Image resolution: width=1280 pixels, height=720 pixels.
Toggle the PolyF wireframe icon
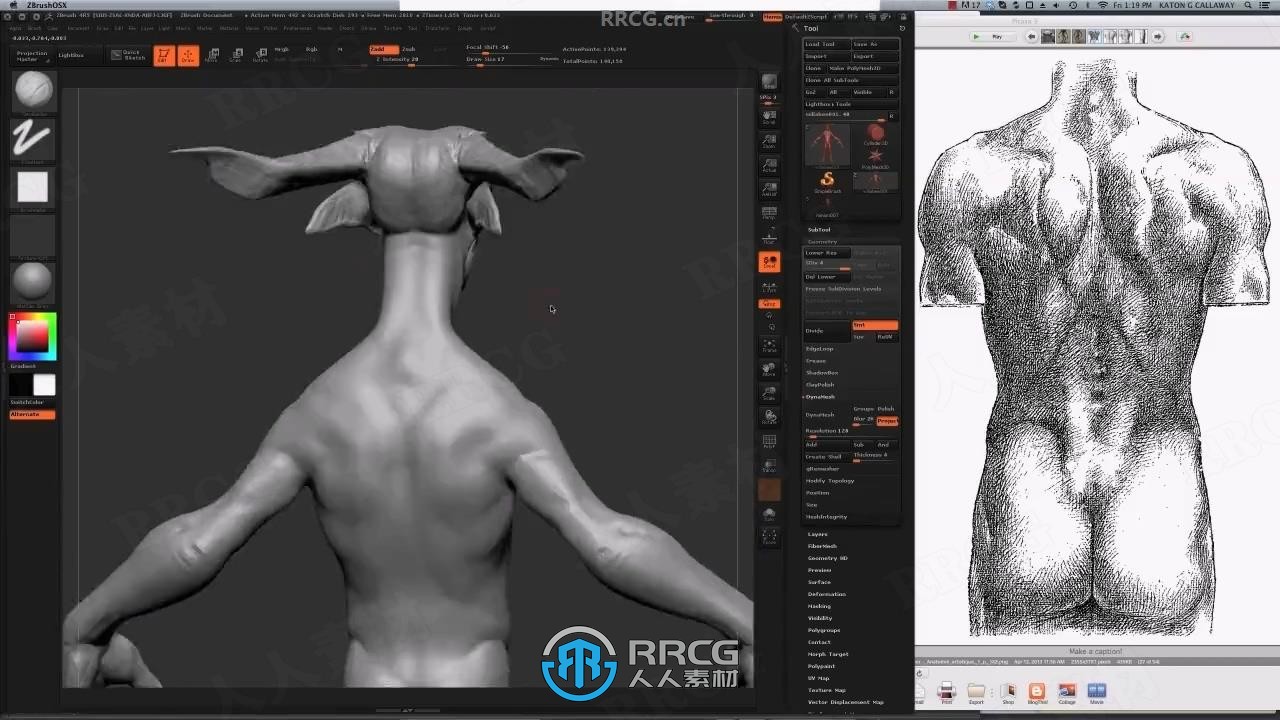pyautogui.click(x=769, y=442)
